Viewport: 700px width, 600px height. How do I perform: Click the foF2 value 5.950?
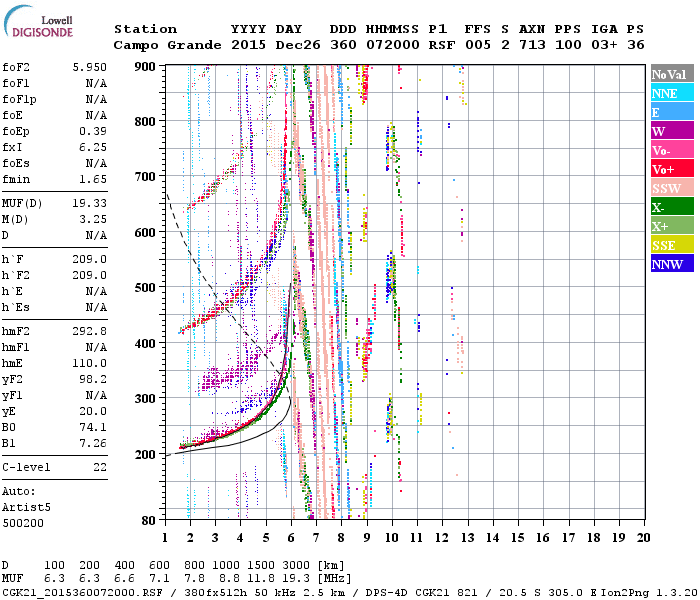[x=90, y=67]
